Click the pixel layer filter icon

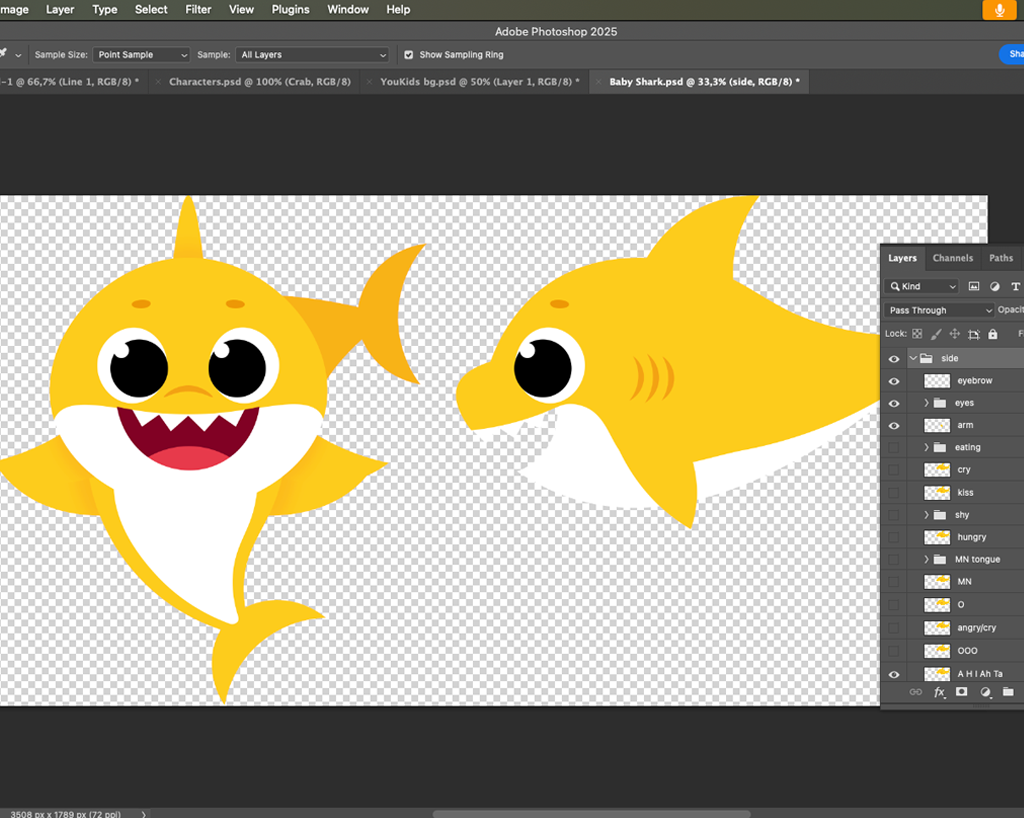974,286
